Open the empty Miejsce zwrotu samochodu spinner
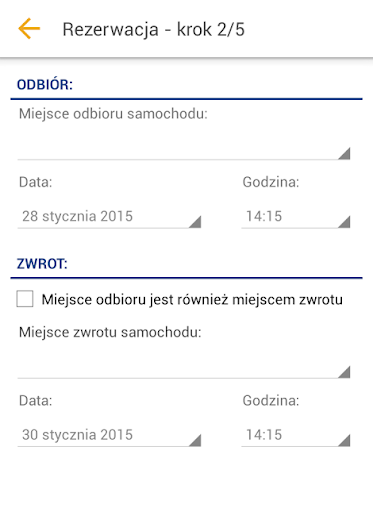The image size is (373, 512). coord(184,364)
